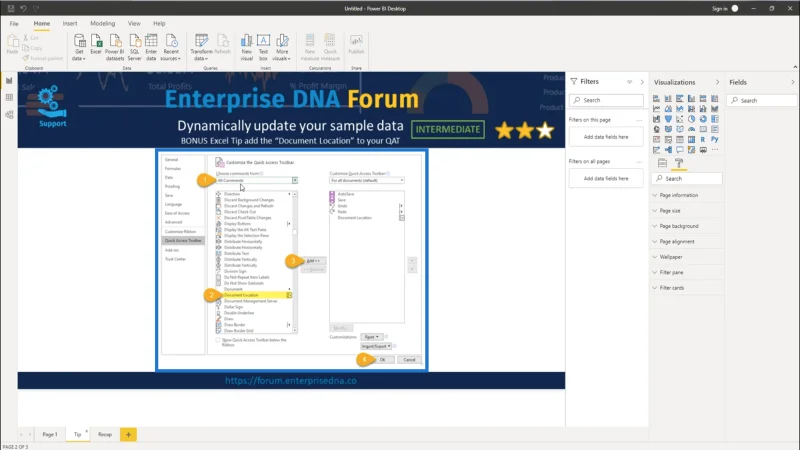Click Sign in at top right
800x450 pixels.
click(719, 9)
